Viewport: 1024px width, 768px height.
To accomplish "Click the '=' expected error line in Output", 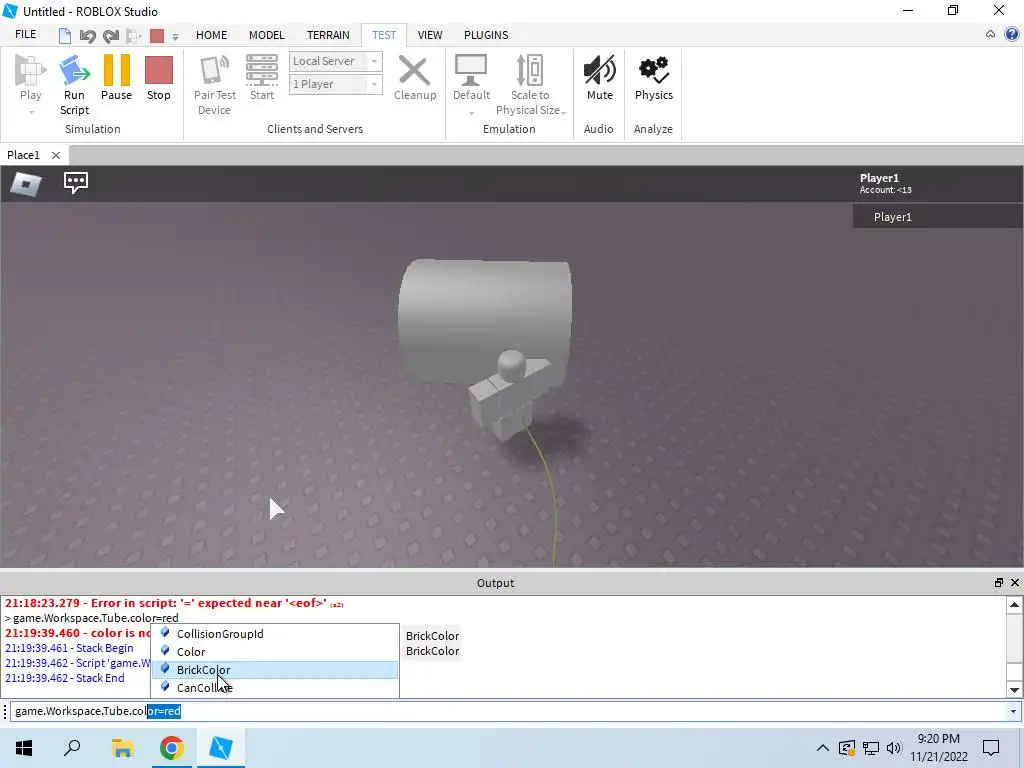I will click(x=174, y=603).
